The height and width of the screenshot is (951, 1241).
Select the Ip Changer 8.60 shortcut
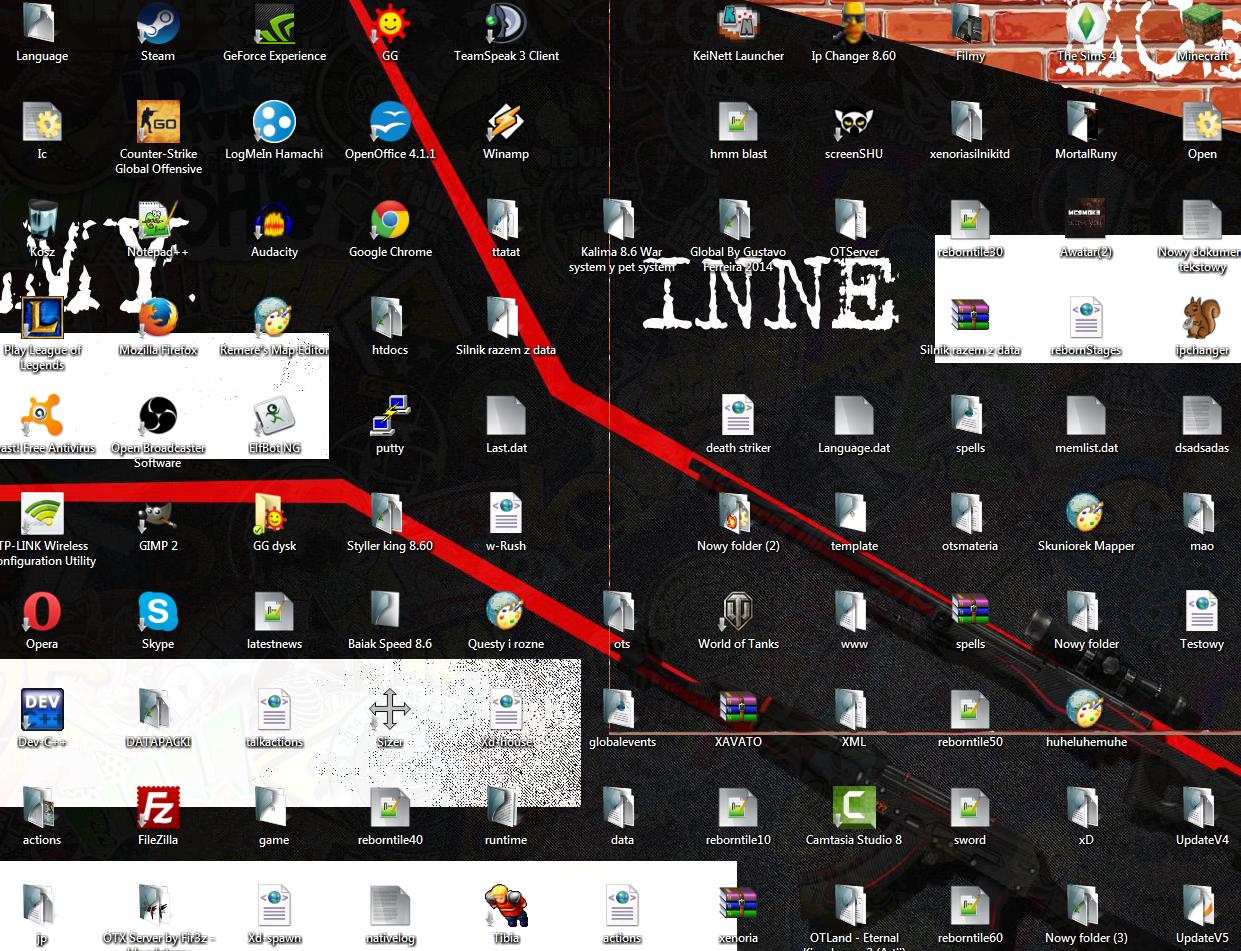click(x=853, y=24)
